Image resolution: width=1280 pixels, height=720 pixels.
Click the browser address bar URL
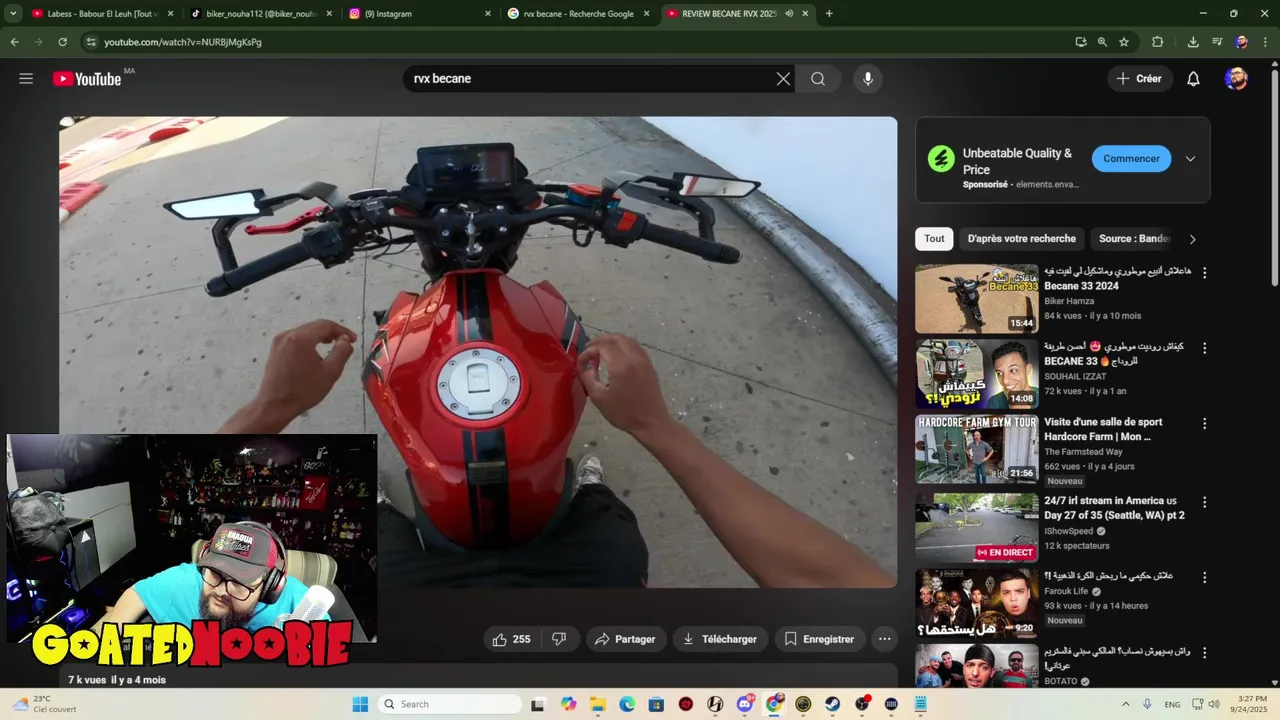click(183, 42)
